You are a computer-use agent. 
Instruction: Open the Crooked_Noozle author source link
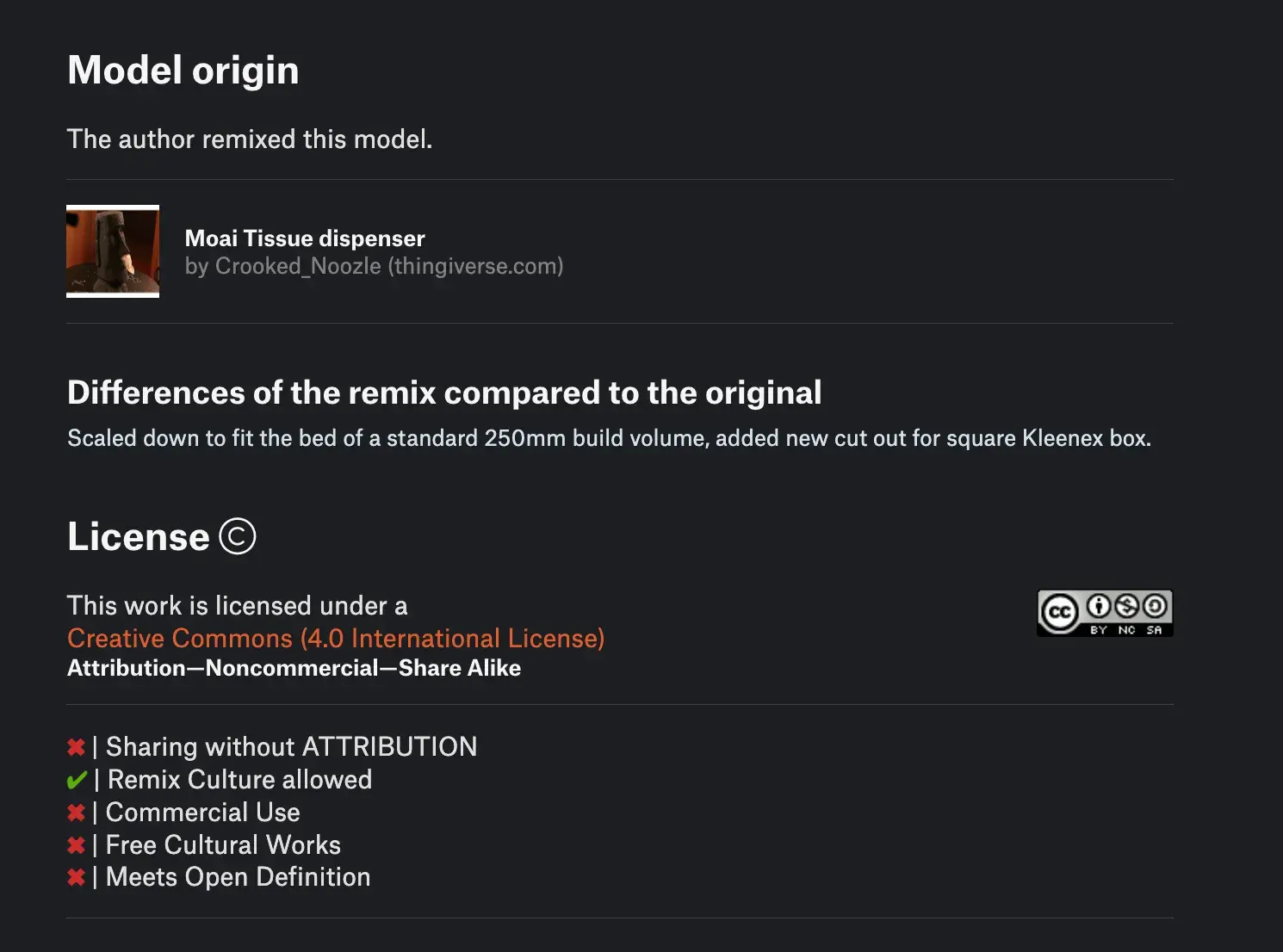tap(375, 266)
